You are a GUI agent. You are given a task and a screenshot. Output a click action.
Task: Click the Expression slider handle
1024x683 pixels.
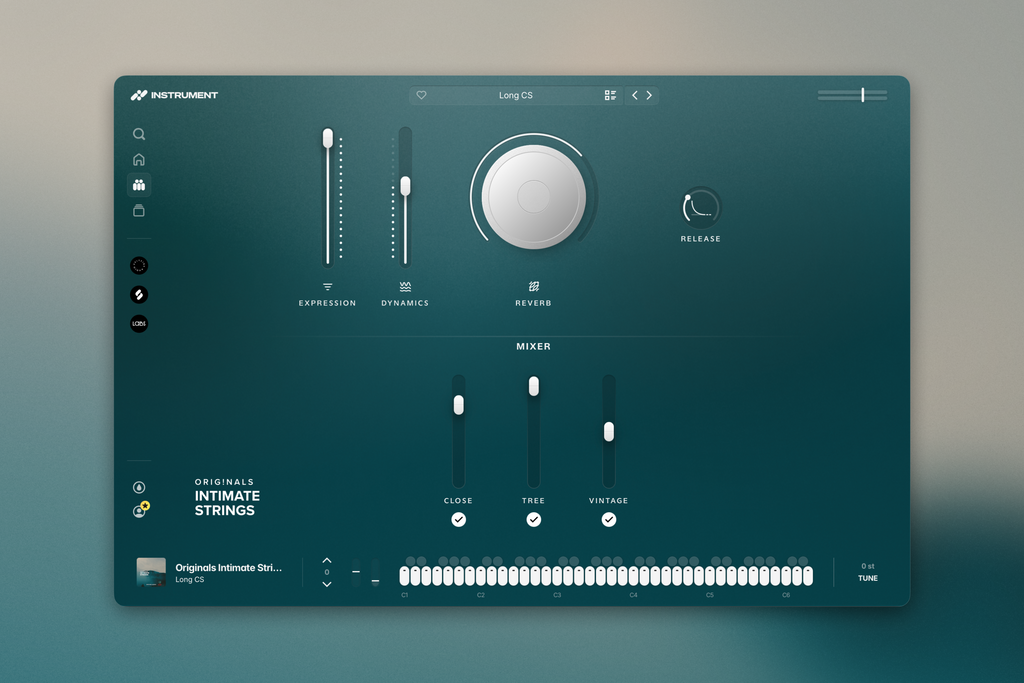328,138
